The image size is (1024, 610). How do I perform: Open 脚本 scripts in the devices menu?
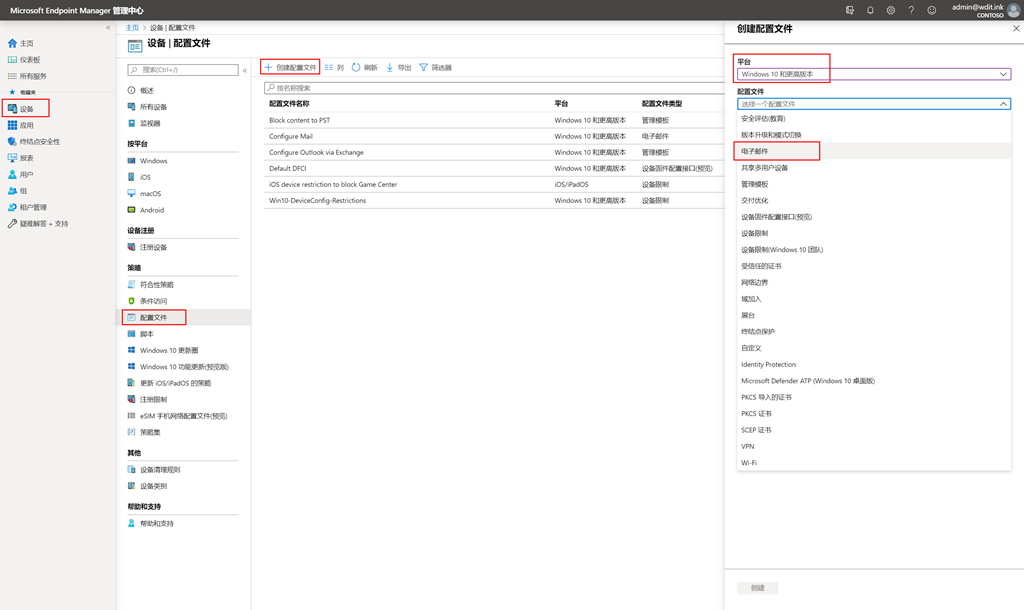point(147,333)
